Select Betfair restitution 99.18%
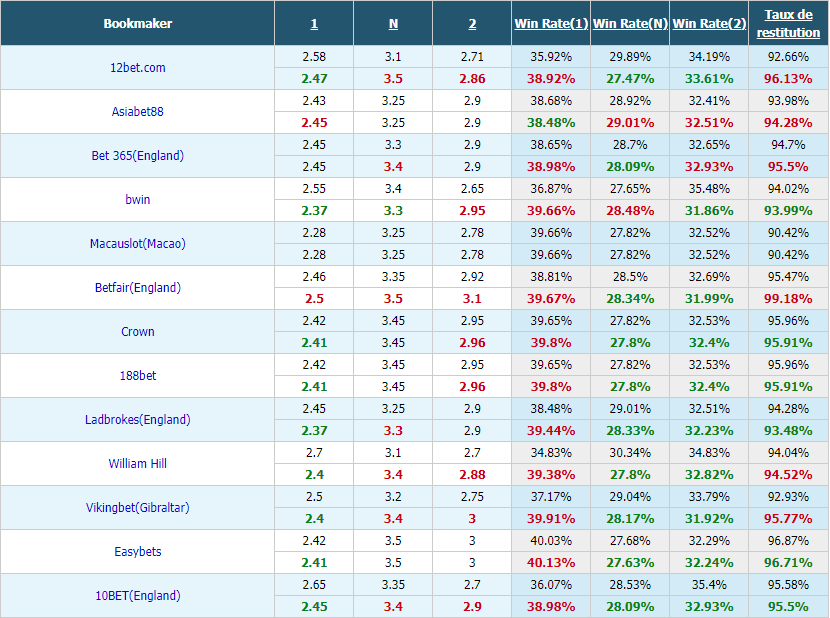 point(788,299)
